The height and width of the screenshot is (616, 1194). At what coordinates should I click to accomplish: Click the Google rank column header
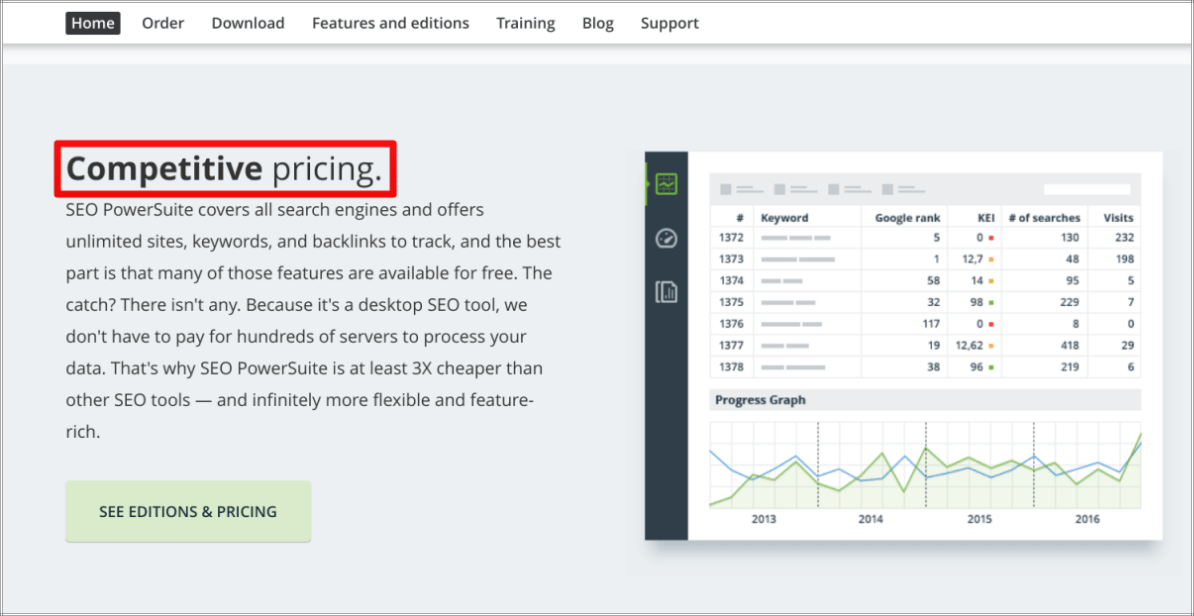click(x=907, y=217)
